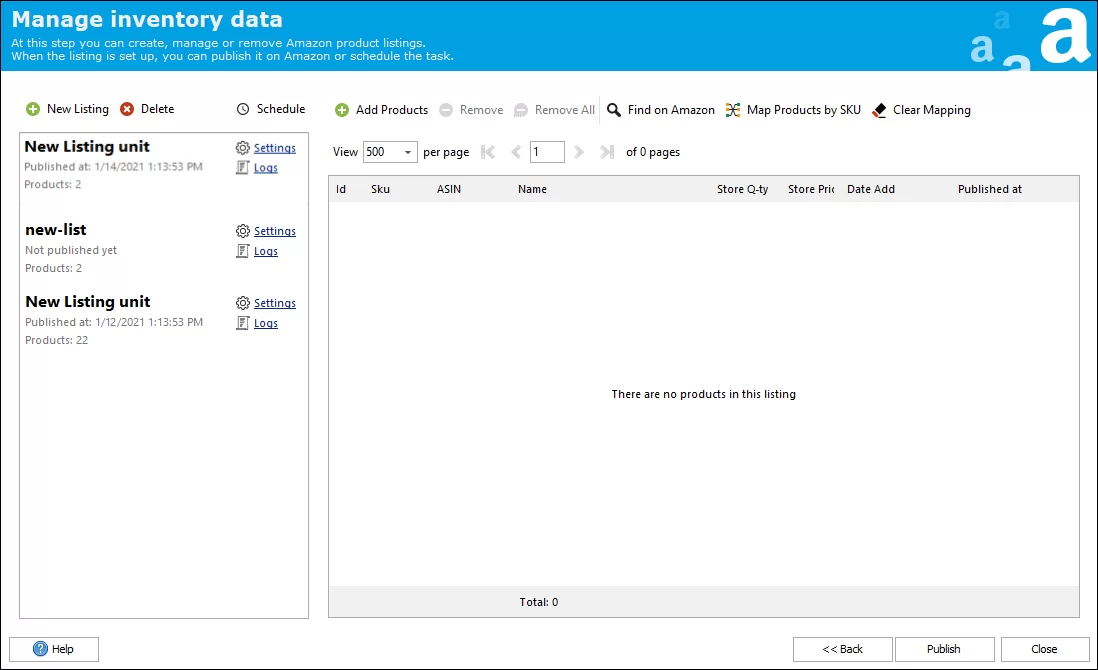Expand the View per page dropdown
This screenshot has width=1098, height=670.
[x=408, y=152]
